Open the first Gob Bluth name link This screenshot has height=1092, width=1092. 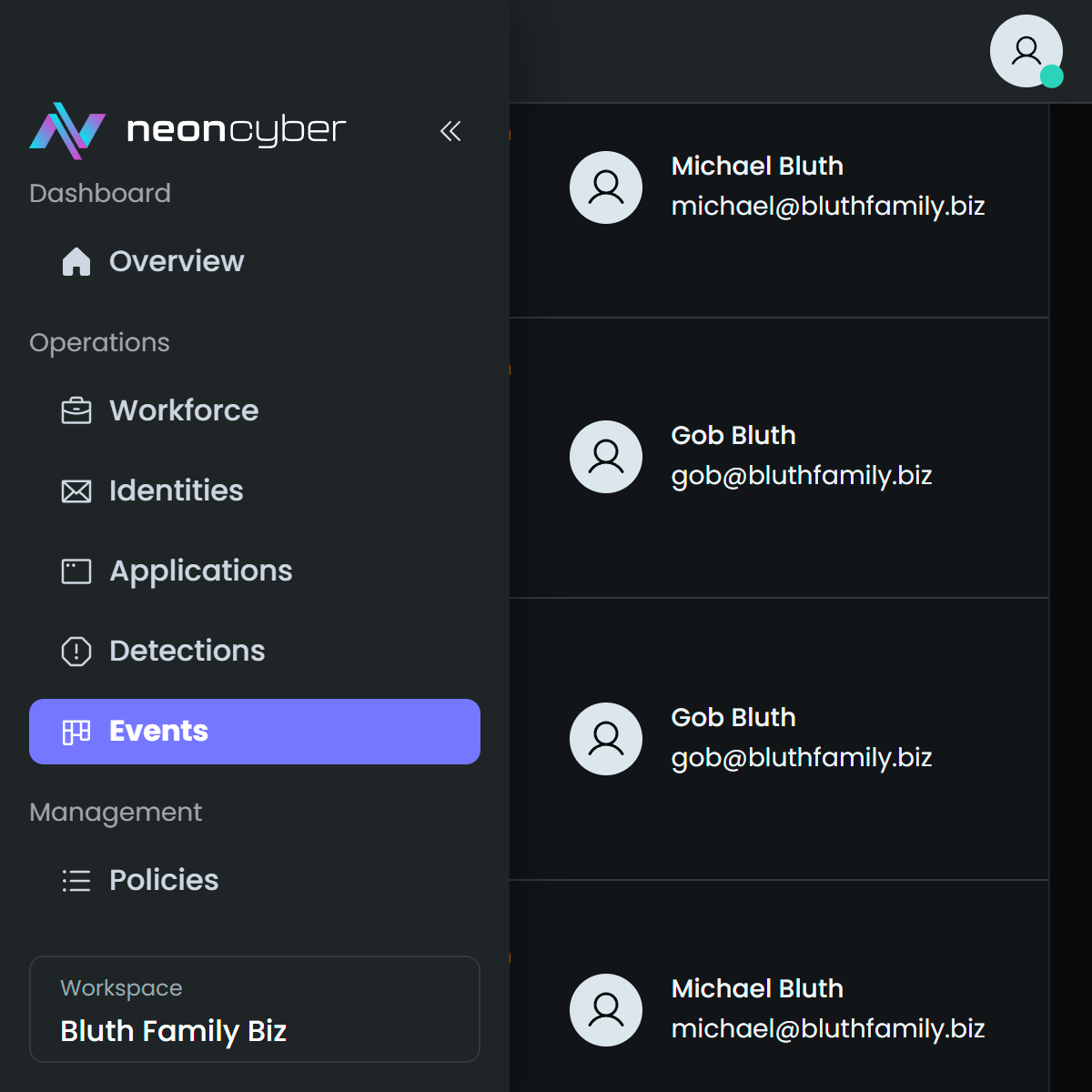(x=733, y=435)
